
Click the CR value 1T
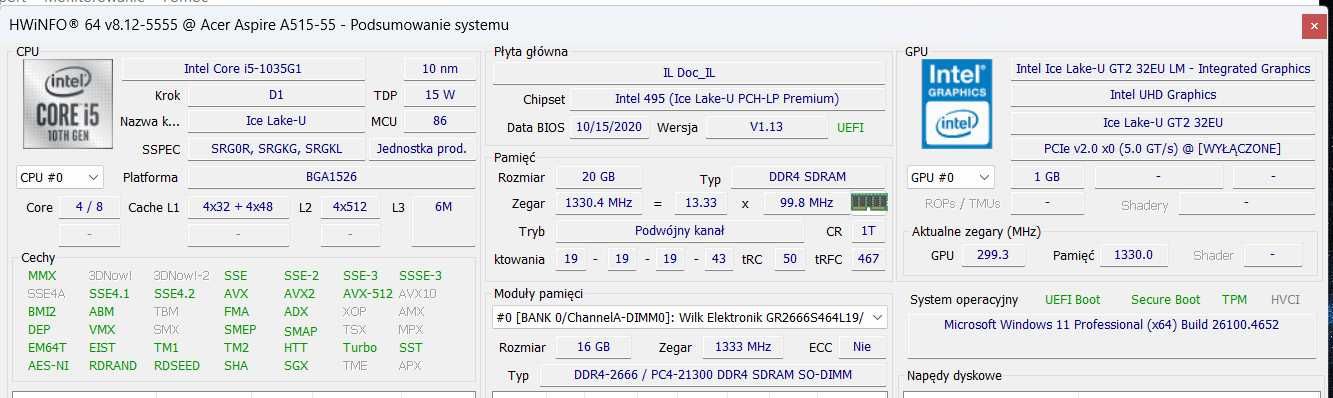[867, 230]
